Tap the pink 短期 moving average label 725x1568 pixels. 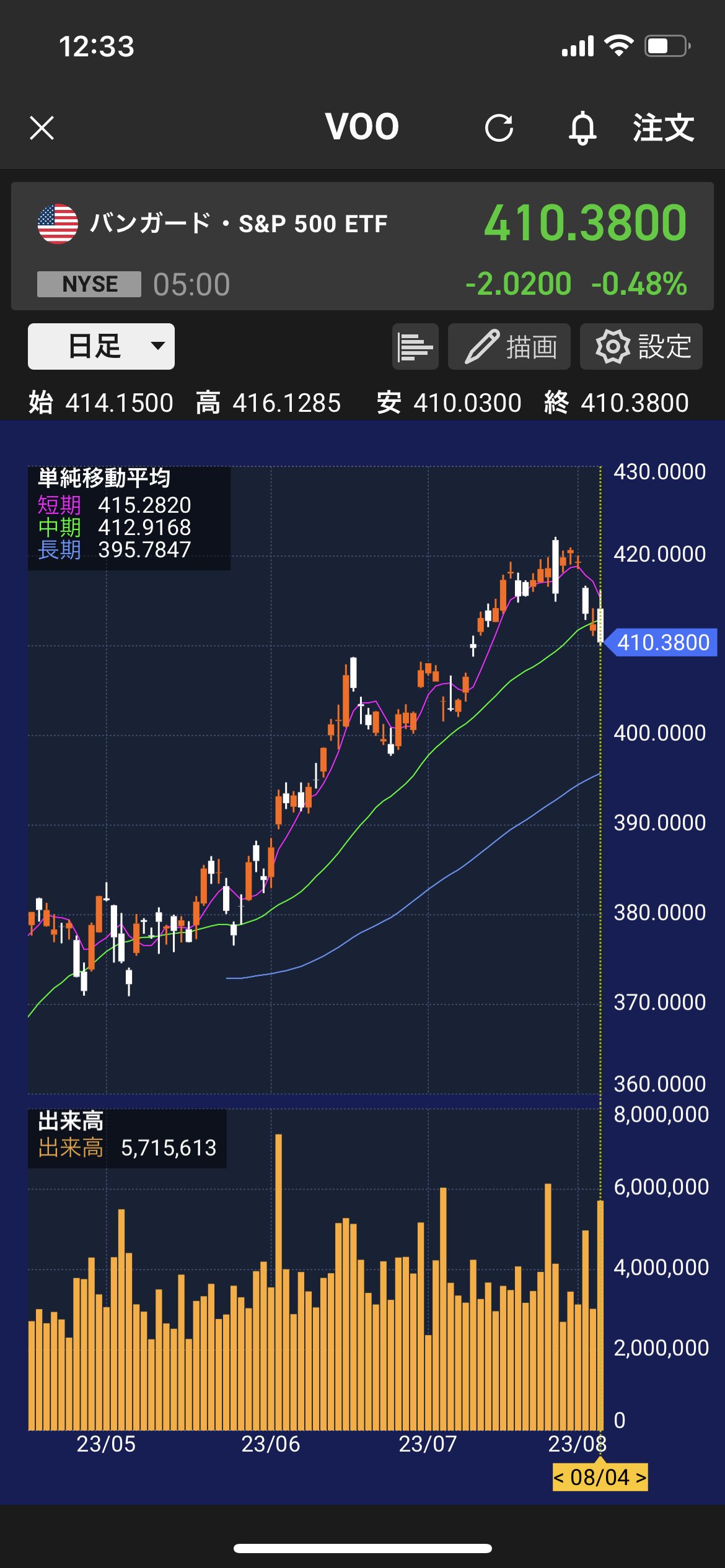pos(59,505)
